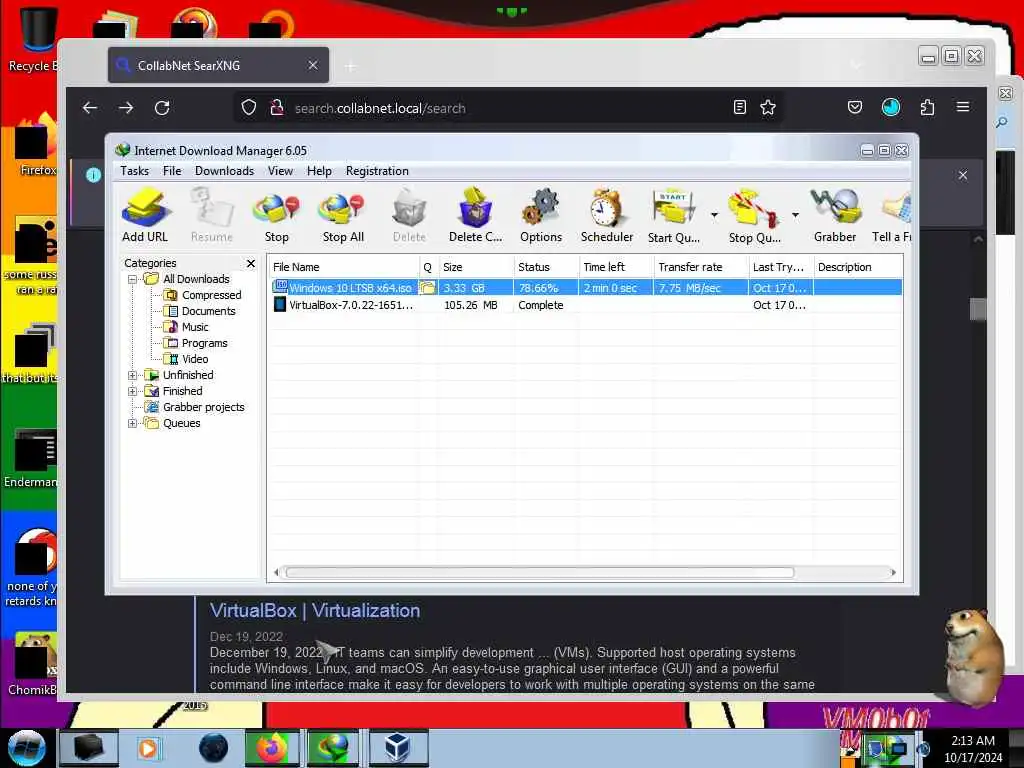Image resolution: width=1024 pixels, height=768 pixels.
Task: Click scrollbar right arrow in download list
Action: pyautogui.click(x=893, y=573)
